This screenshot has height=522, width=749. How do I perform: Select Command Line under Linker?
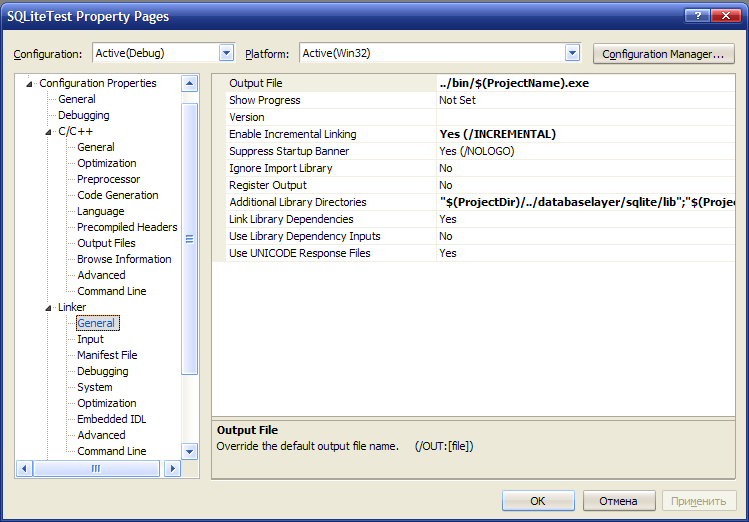(112, 451)
